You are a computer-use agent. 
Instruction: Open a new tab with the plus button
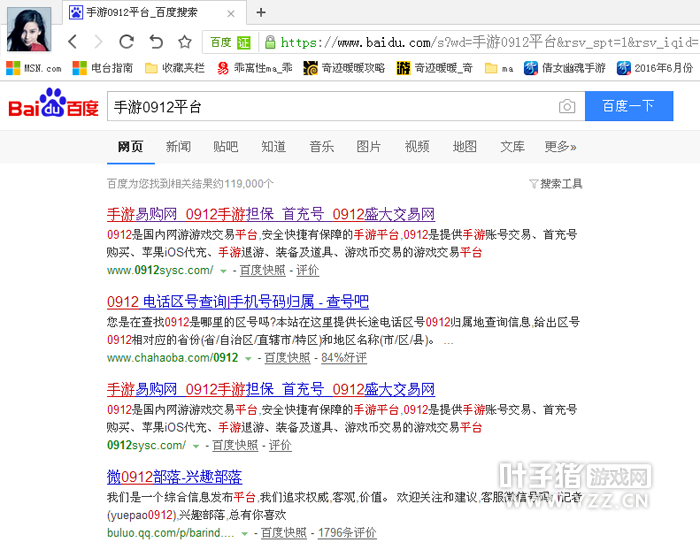[x=261, y=12]
